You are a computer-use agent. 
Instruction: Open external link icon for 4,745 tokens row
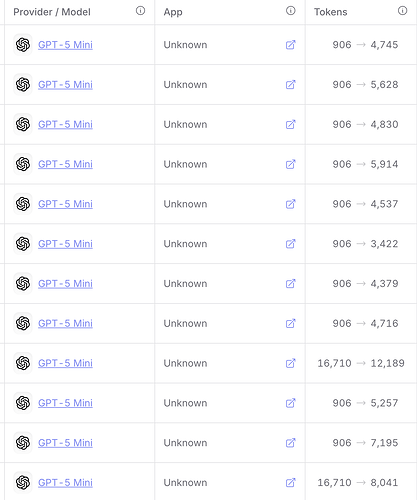[x=291, y=45]
